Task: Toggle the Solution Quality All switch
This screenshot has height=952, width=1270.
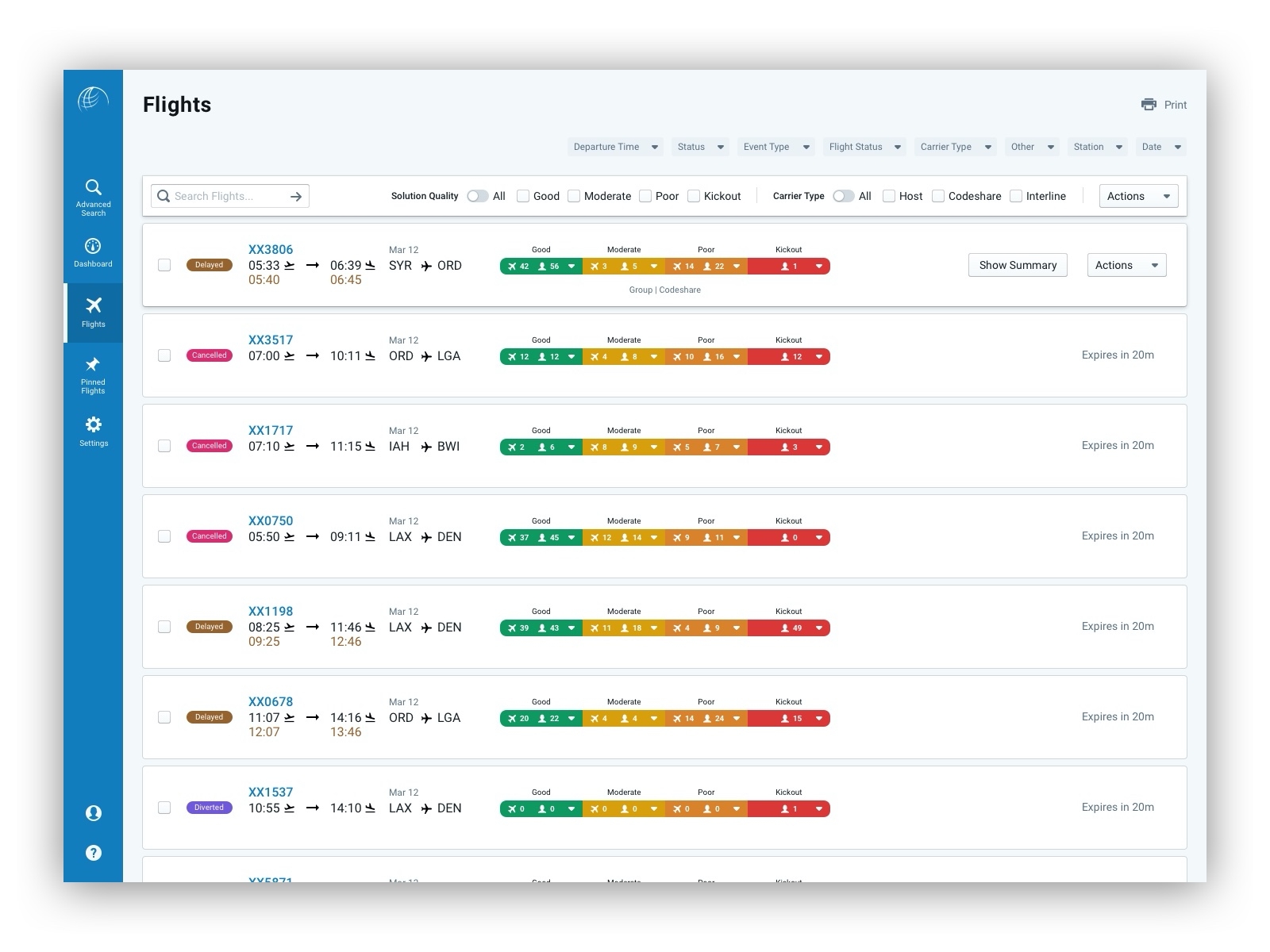Action: [479, 195]
